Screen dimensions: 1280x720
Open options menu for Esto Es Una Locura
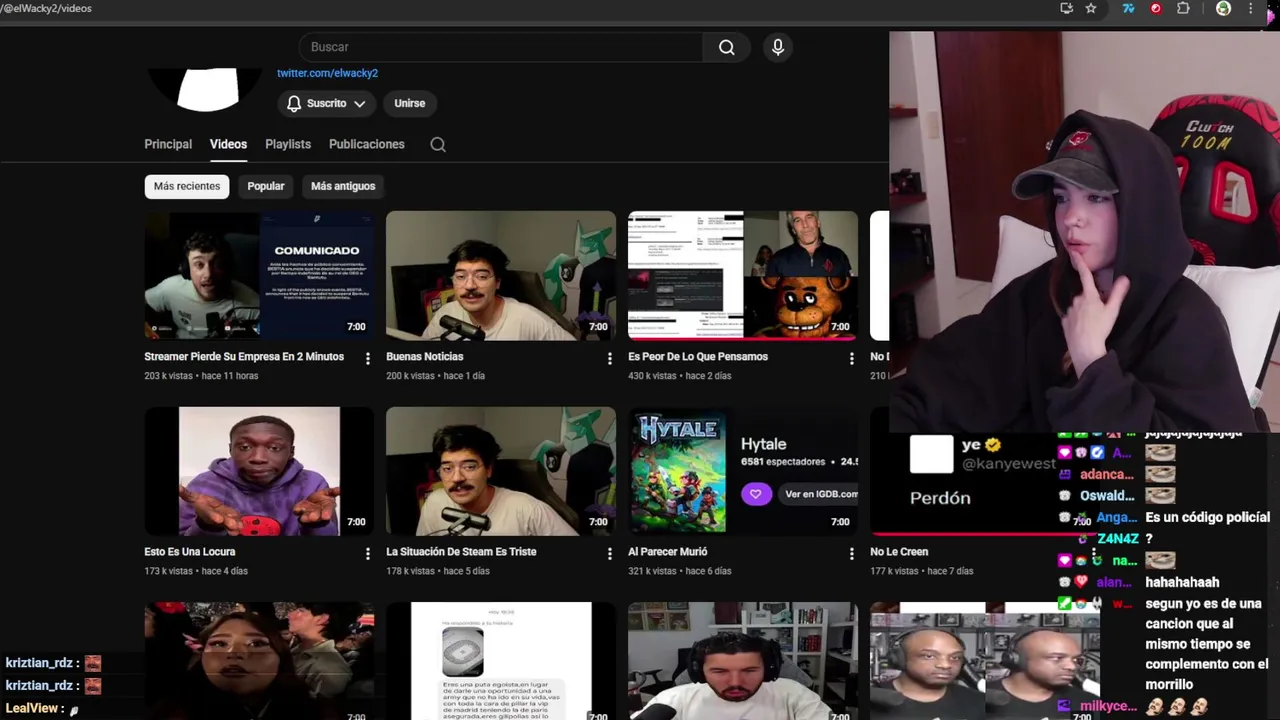pos(367,553)
